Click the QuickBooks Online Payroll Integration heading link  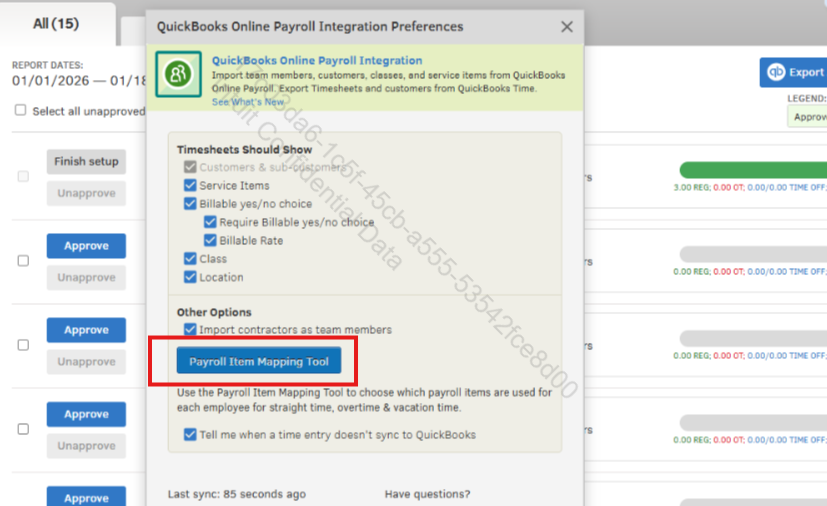tap(316, 61)
